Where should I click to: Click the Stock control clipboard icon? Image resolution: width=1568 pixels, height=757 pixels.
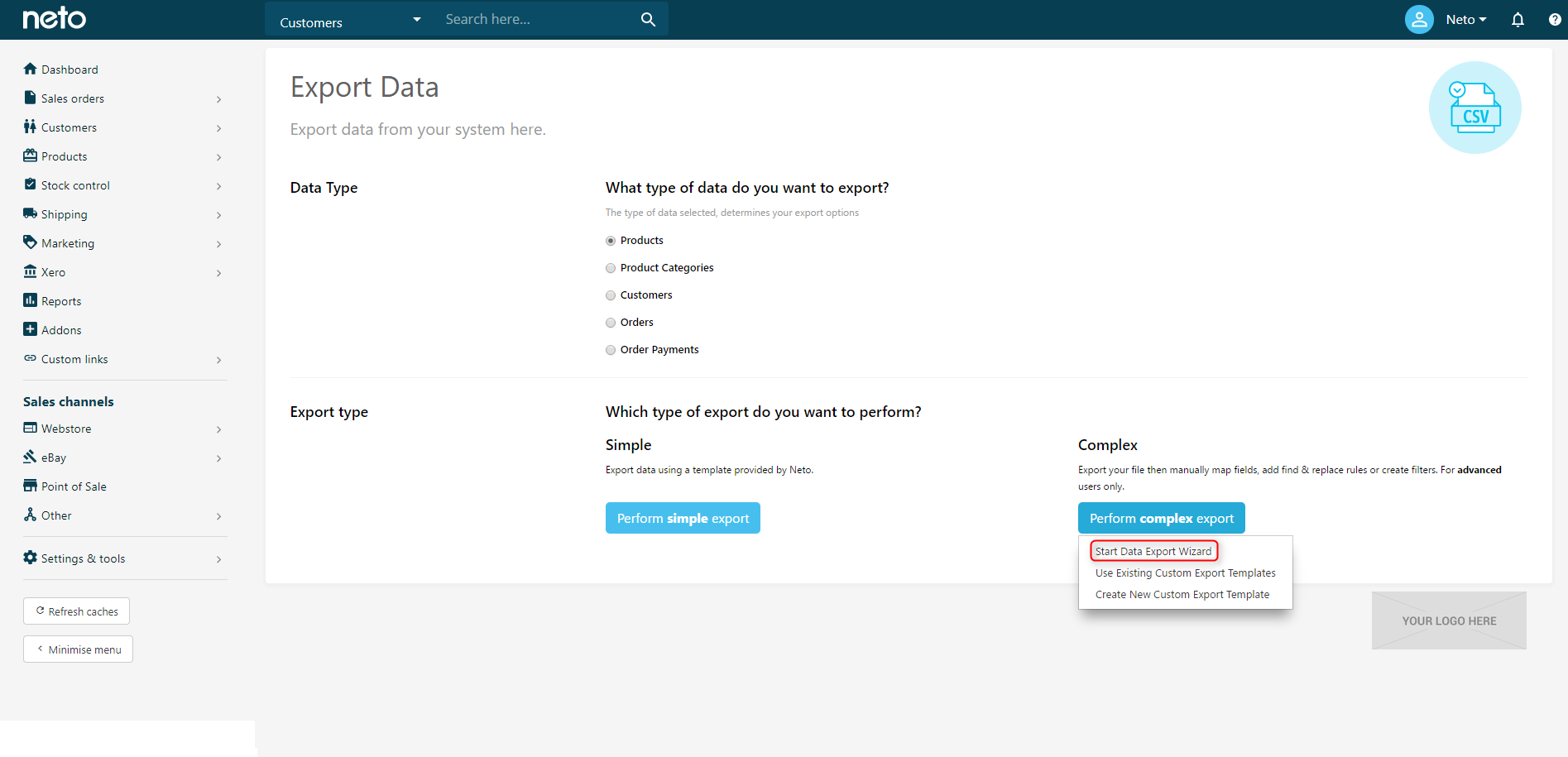pyautogui.click(x=31, y=184)
